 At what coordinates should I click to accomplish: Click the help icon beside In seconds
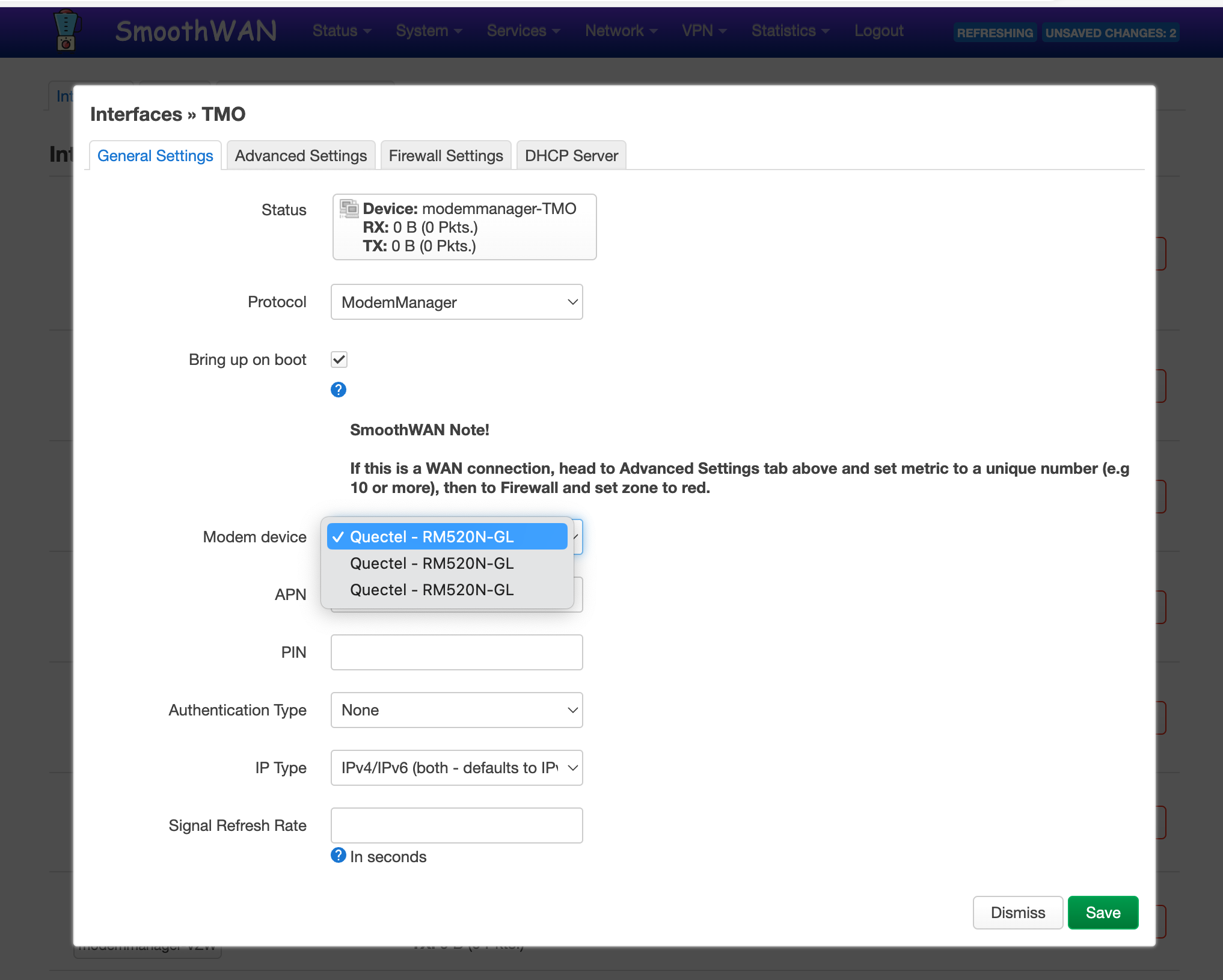click(339, 855)
